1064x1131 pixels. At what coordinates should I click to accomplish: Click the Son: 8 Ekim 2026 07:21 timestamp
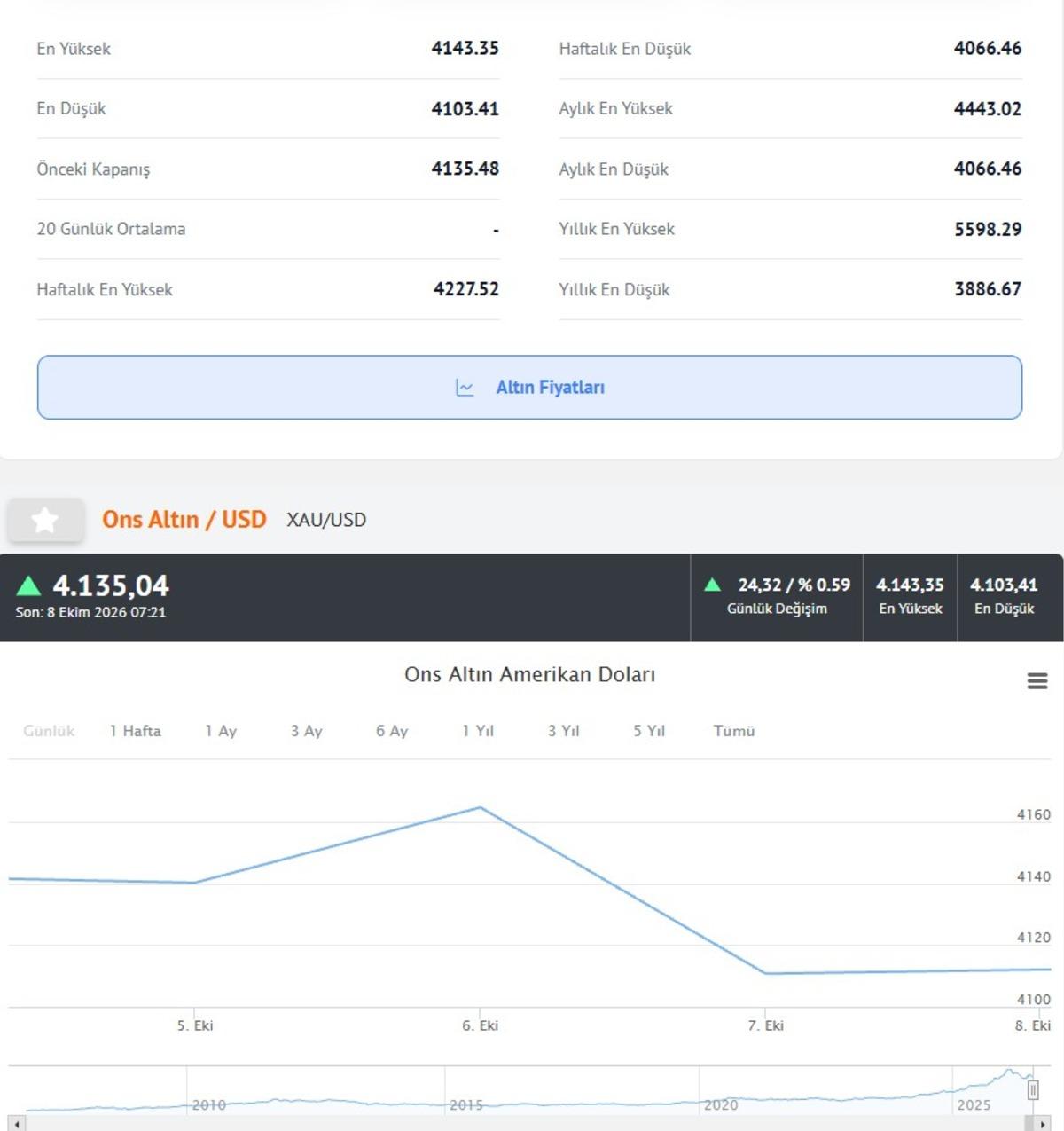click(90, 612)
